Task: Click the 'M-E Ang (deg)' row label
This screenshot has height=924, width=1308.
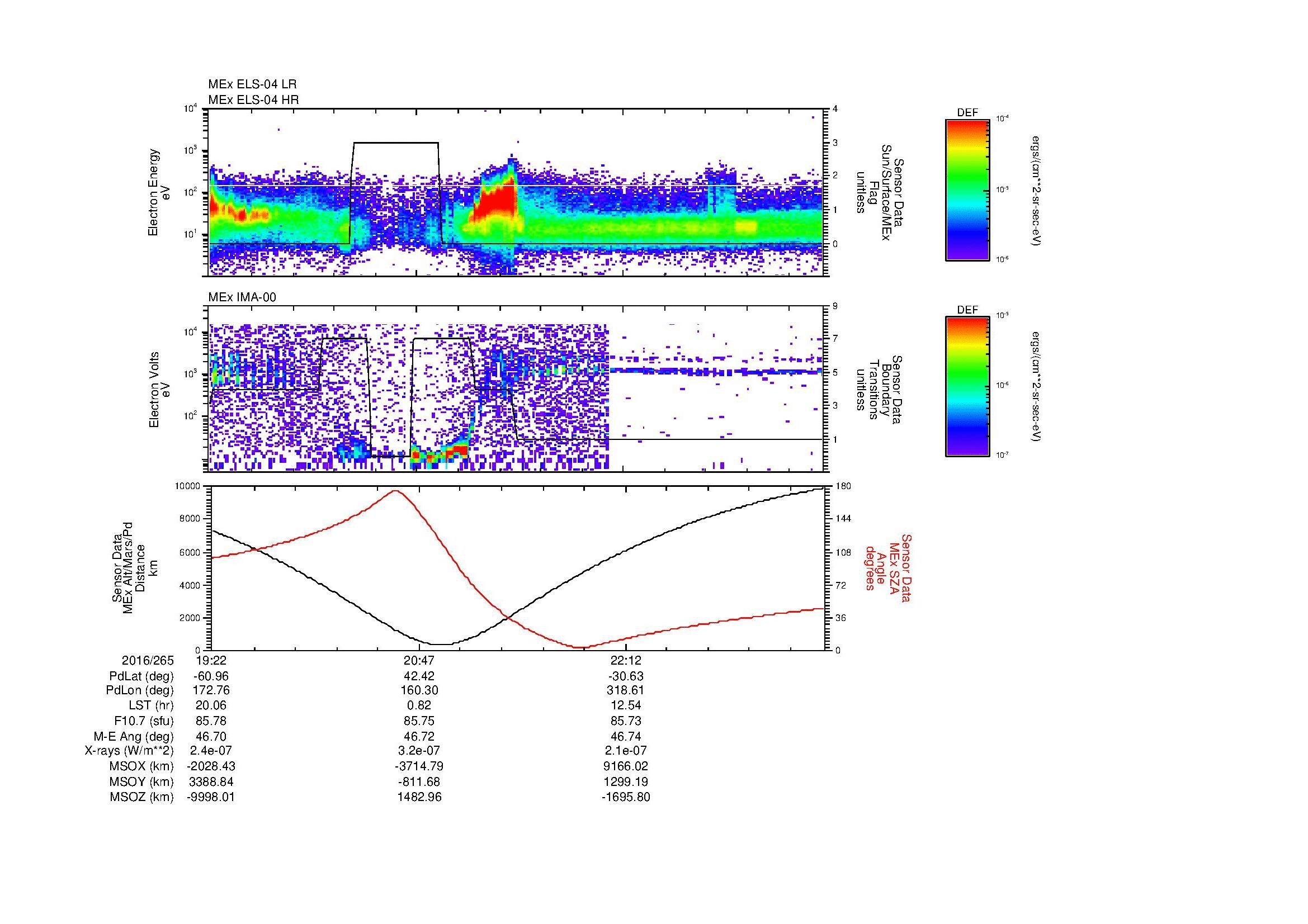Action: pyautogui.click(x=134, y=737)
